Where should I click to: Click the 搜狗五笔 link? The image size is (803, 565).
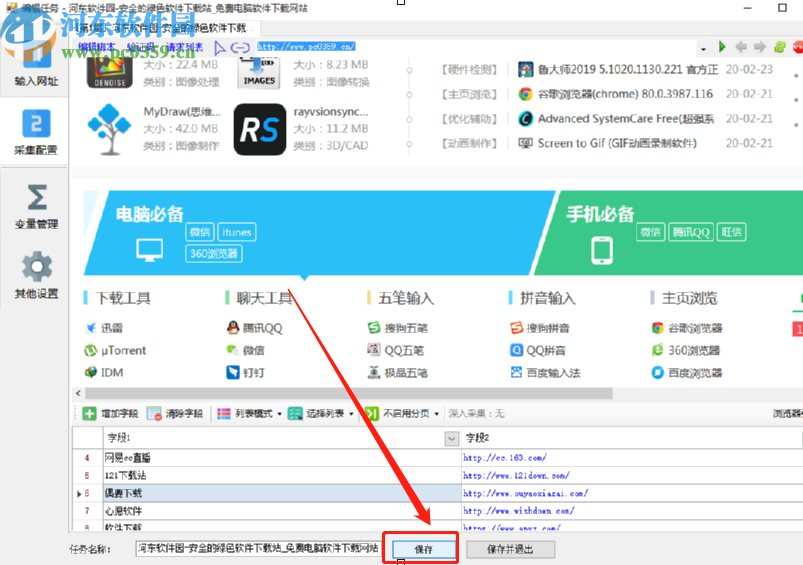406,328
